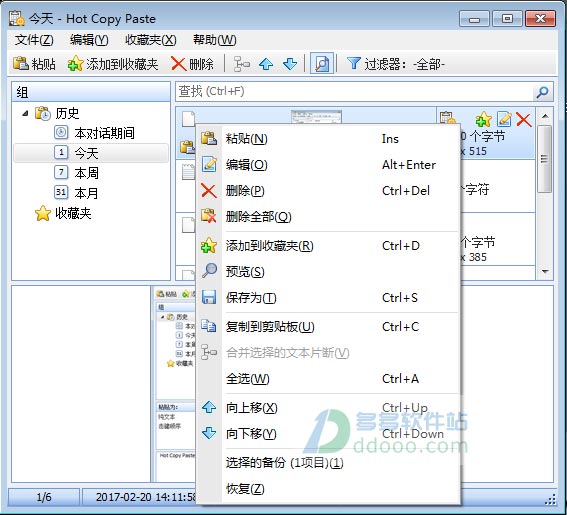Click the magnifier search icon

542,92
